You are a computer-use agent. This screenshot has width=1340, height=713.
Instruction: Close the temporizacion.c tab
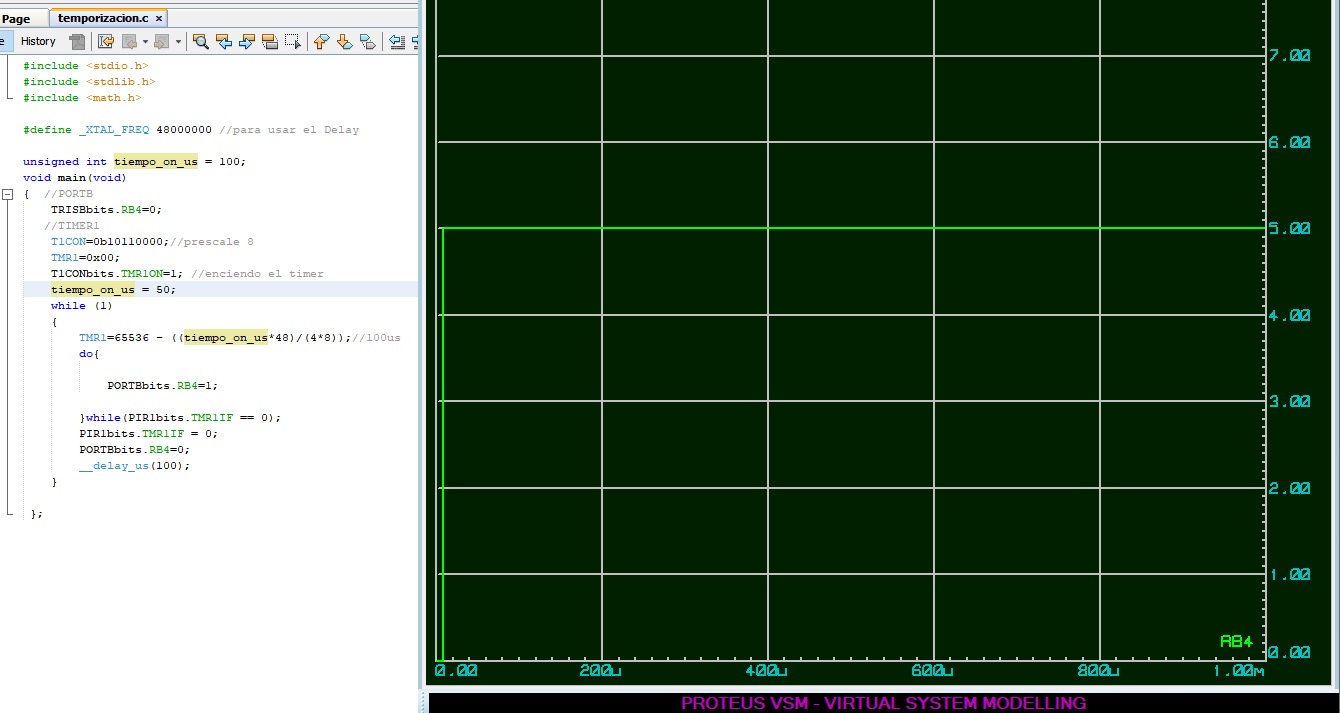[159, 18]
